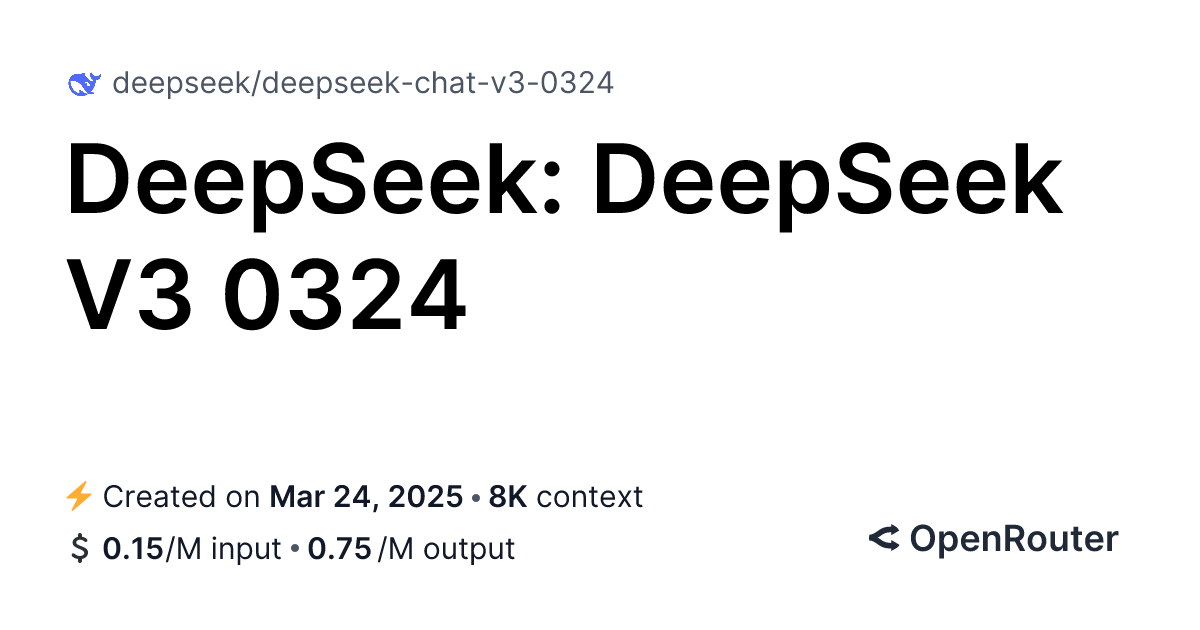The width and height of the screenshot is (1200, 630).
Task: Click "0324" in the large title
Action: click(343, 296)
